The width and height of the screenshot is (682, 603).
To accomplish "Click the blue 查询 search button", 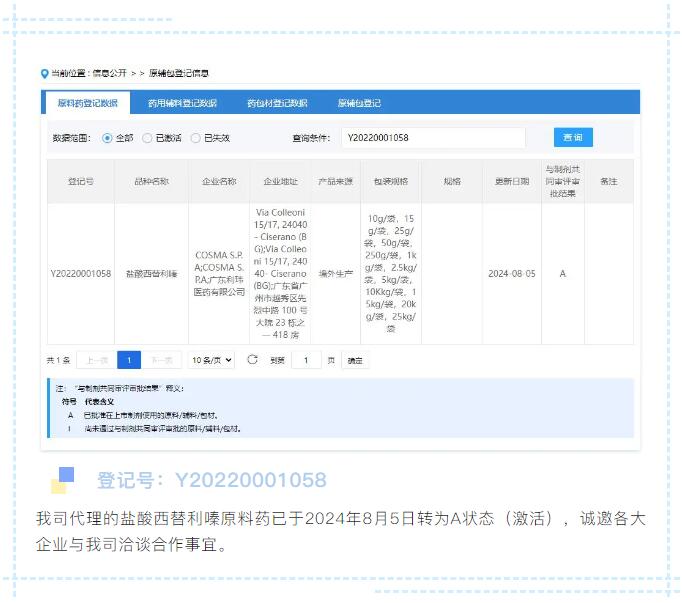I will click(x=573, y=137).
